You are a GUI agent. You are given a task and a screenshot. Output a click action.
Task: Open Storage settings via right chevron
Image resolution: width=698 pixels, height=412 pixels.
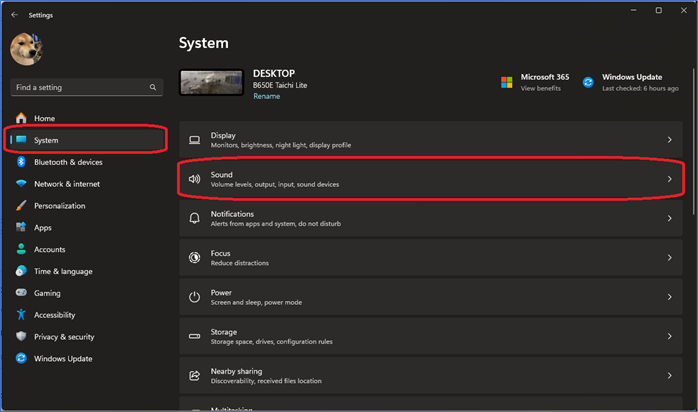coord(669,336)
